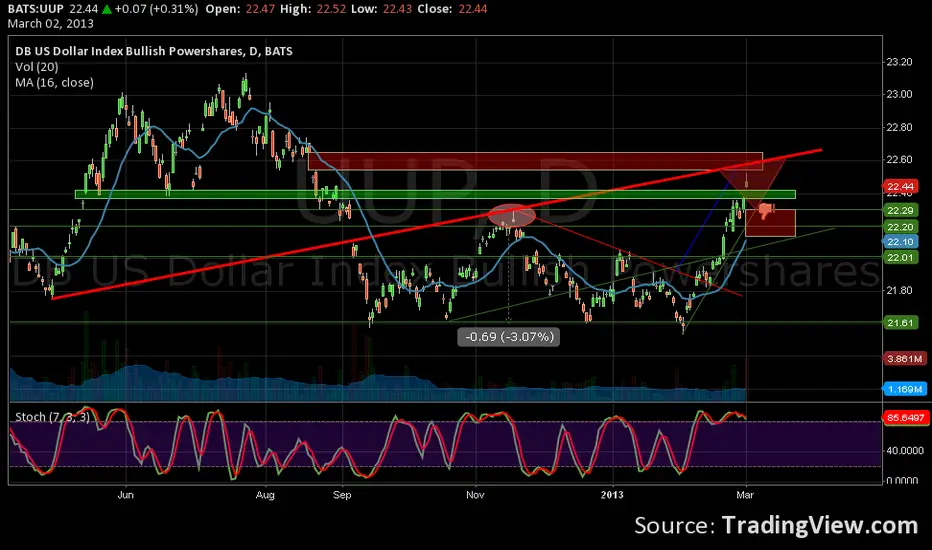Click the blue 22.10 moving average tag
The height and width of the screenshot is (550, 932).
(x=900, y=241)
